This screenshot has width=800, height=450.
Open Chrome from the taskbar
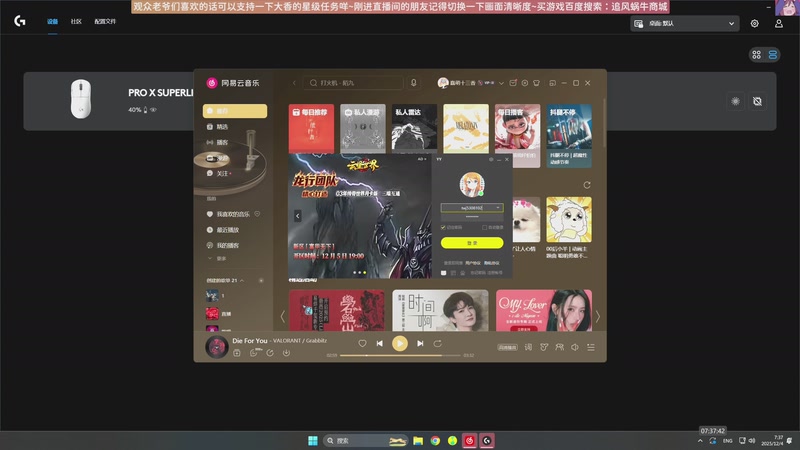[x=435, y=440]
